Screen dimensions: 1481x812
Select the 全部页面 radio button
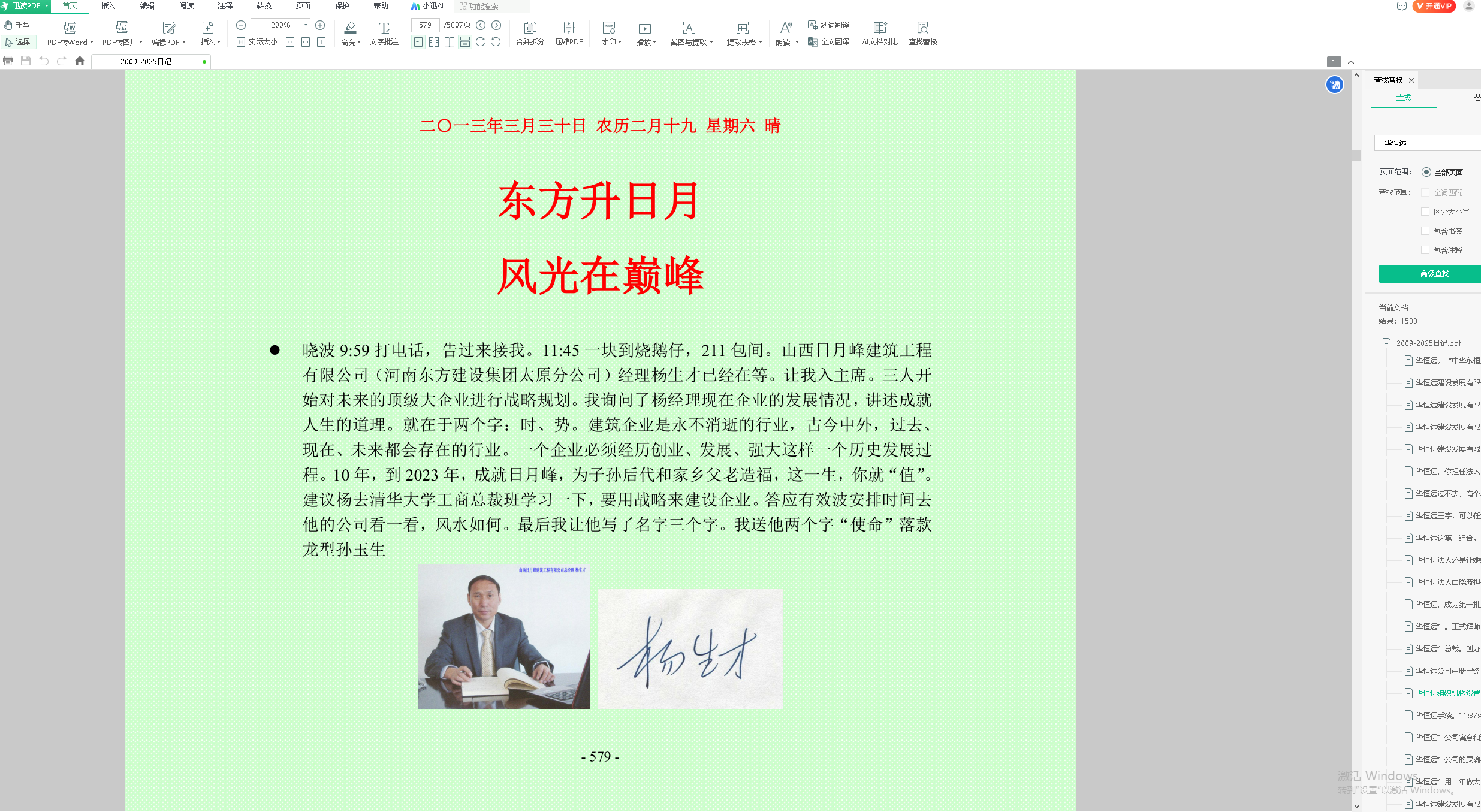1426,172
